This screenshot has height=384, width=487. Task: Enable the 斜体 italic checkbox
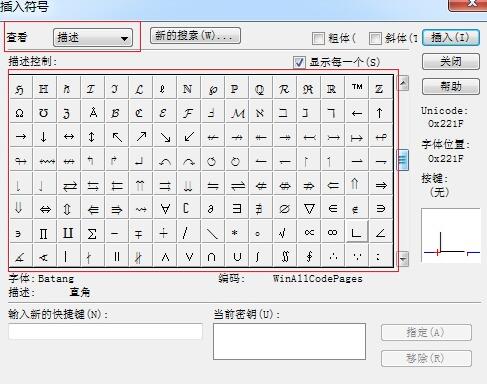pos(375,38)
